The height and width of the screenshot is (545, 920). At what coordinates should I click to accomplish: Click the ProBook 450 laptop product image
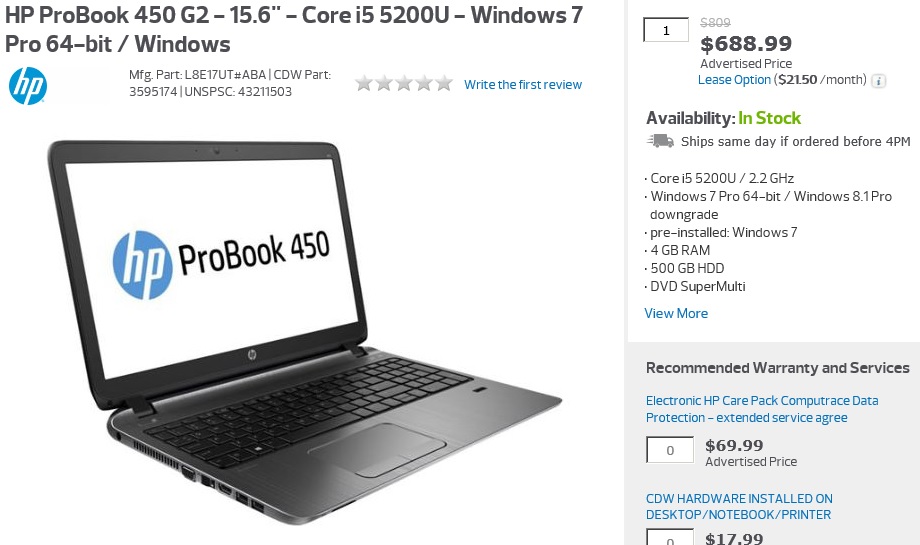(x=304, y=332)
